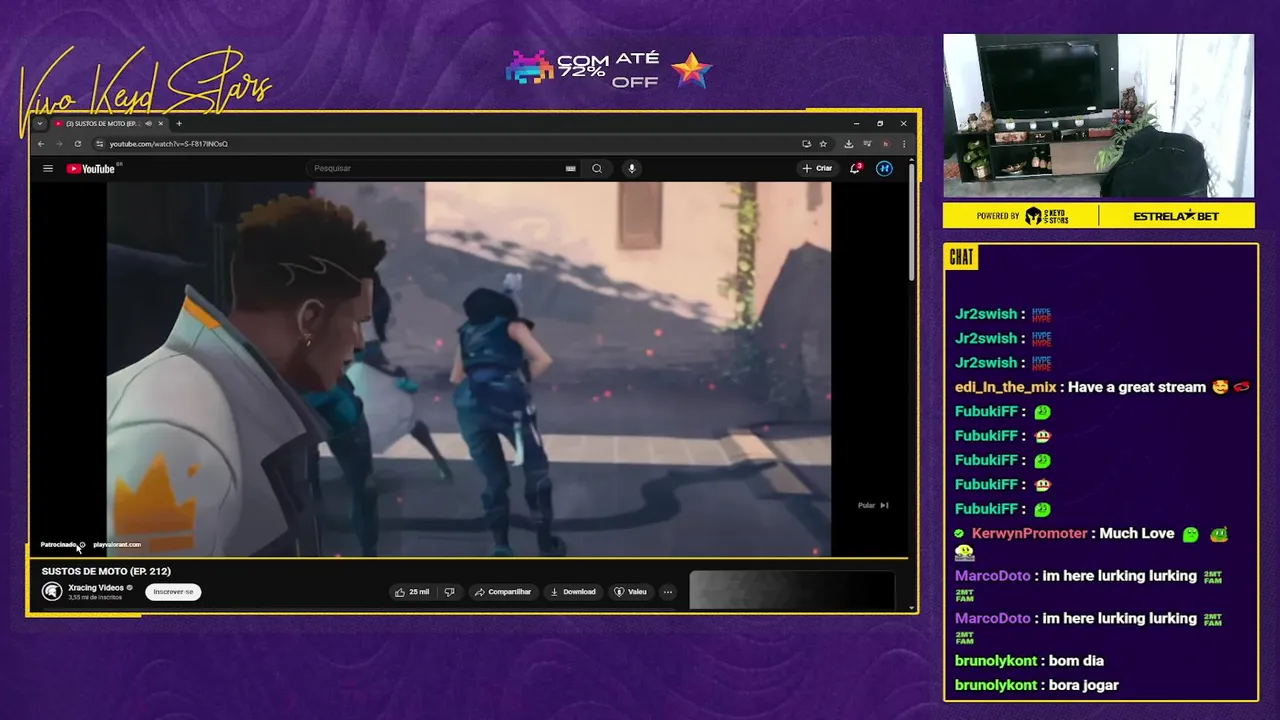Click the ESTRELA BET sponsor banner
The width and height of the screenshot is (1280, 720).
1176,216
